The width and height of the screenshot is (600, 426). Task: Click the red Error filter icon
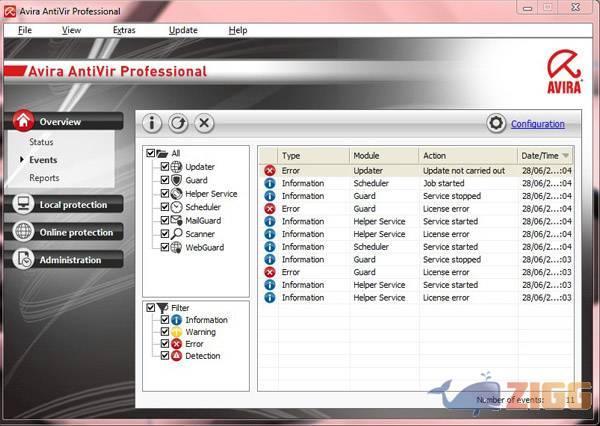pos(176,344)
